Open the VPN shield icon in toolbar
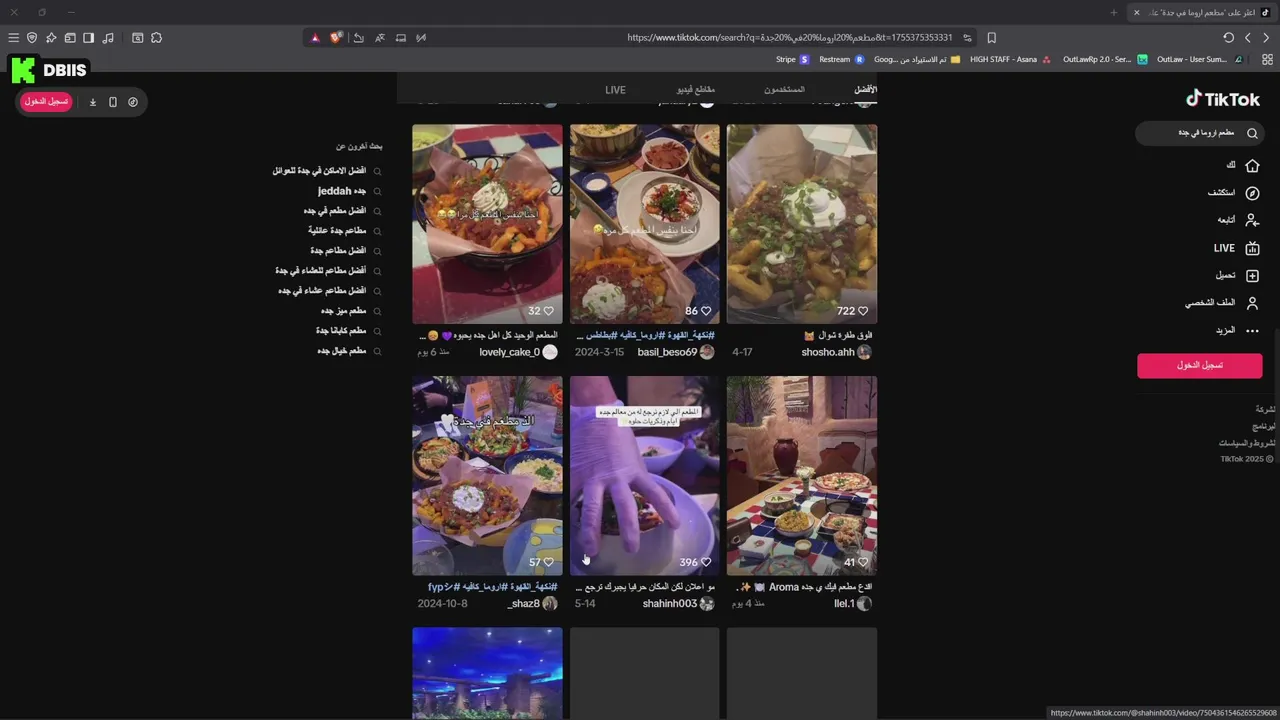Screen dimensions: 1280x720 click(32, 38)
